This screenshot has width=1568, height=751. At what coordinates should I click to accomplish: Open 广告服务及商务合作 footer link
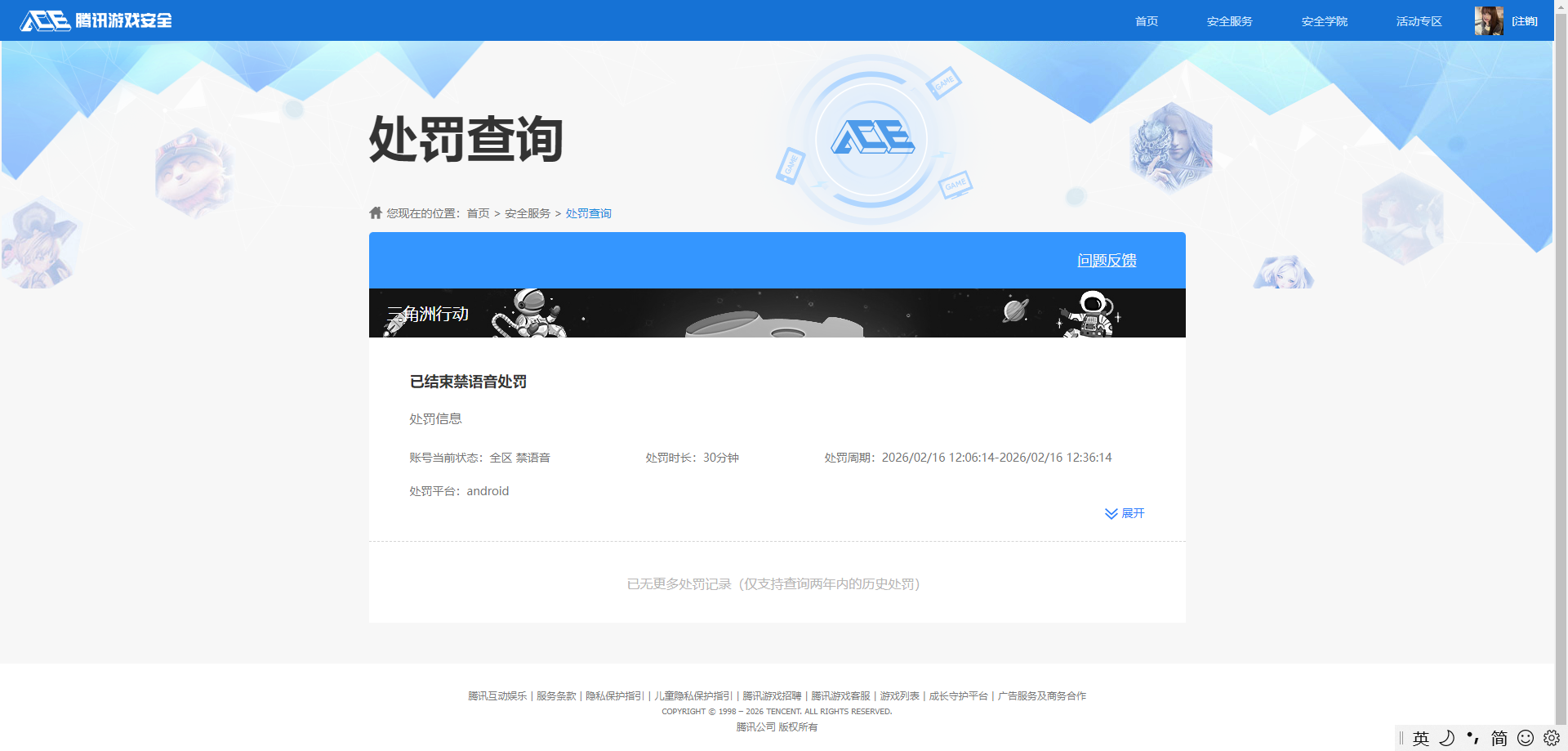(x=1041, y=696)
